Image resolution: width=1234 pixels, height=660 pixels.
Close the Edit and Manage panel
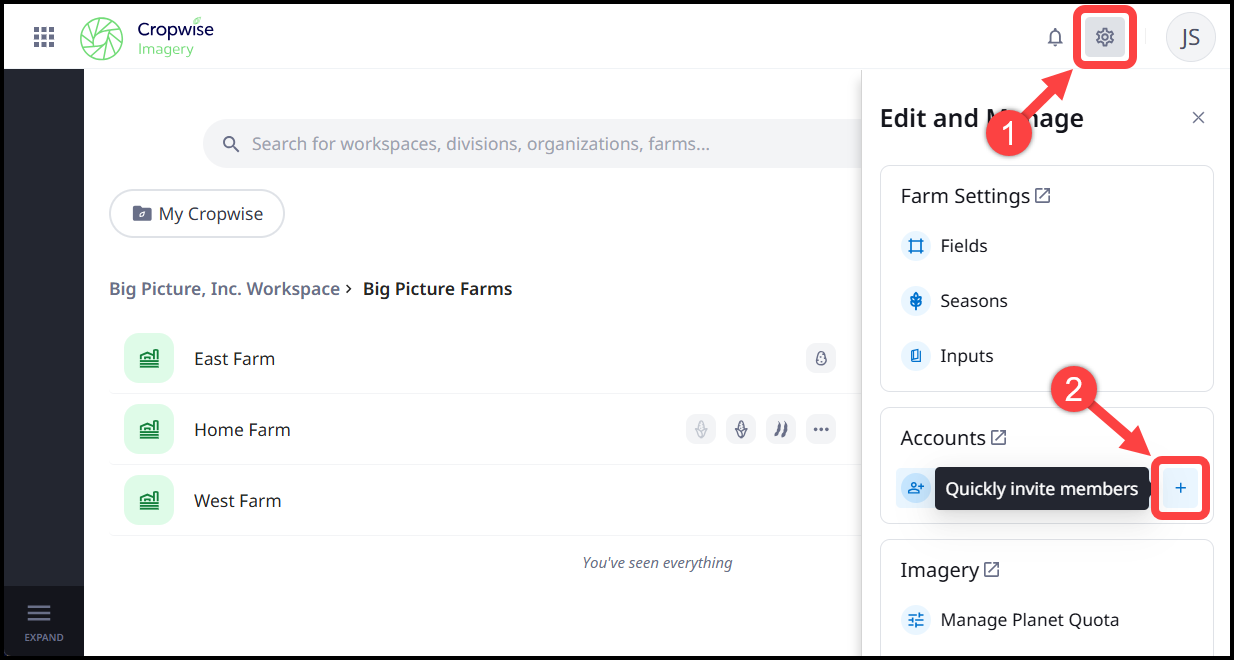[1198, 118]
